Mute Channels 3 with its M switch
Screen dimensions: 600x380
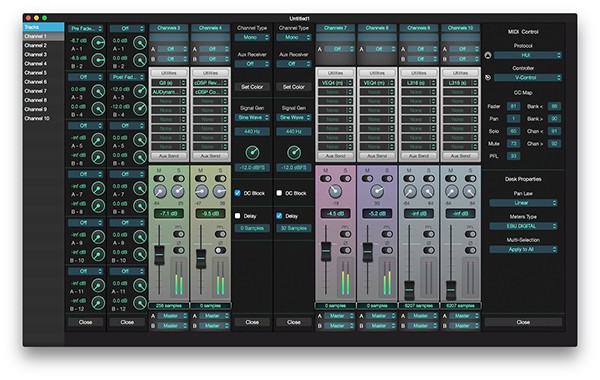159,178
